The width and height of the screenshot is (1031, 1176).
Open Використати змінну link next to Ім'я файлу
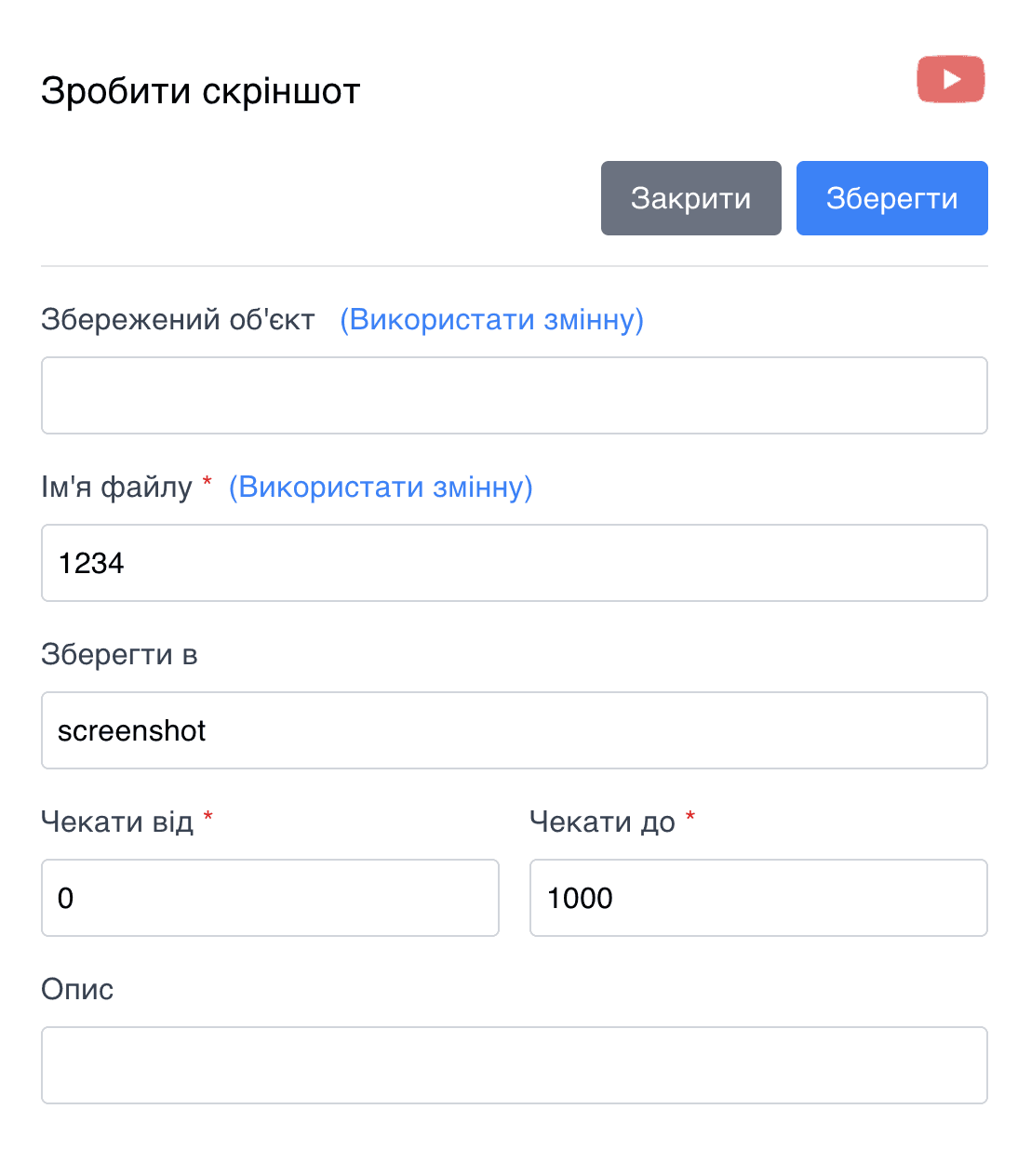coord(382,487)
